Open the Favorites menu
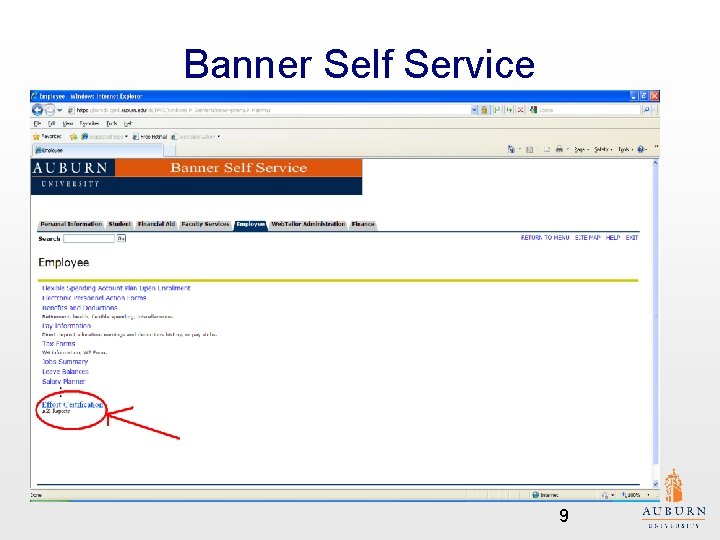The width and height of the screenshot is (720, 540). (89, 124)
